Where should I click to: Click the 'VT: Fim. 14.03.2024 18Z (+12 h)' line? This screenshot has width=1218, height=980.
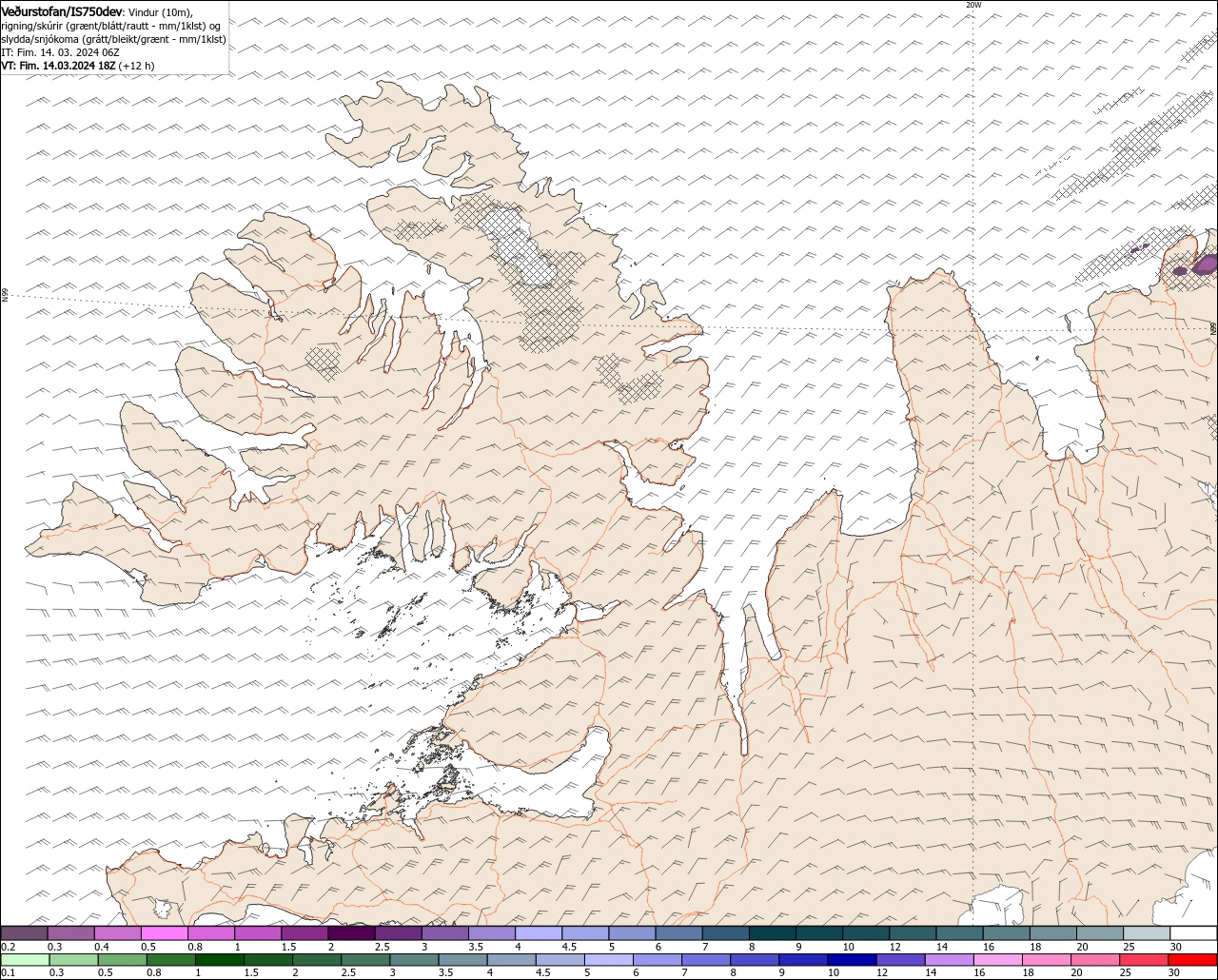pyautogui.click(x=78, y=66)
